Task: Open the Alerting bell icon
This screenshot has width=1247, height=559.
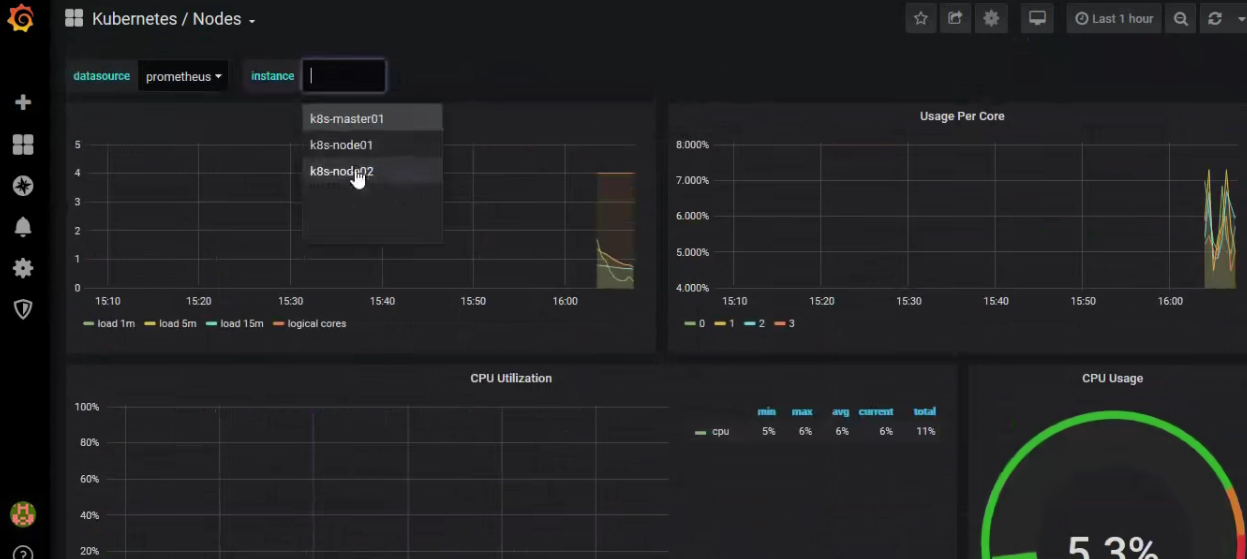Action: [23, 227]
